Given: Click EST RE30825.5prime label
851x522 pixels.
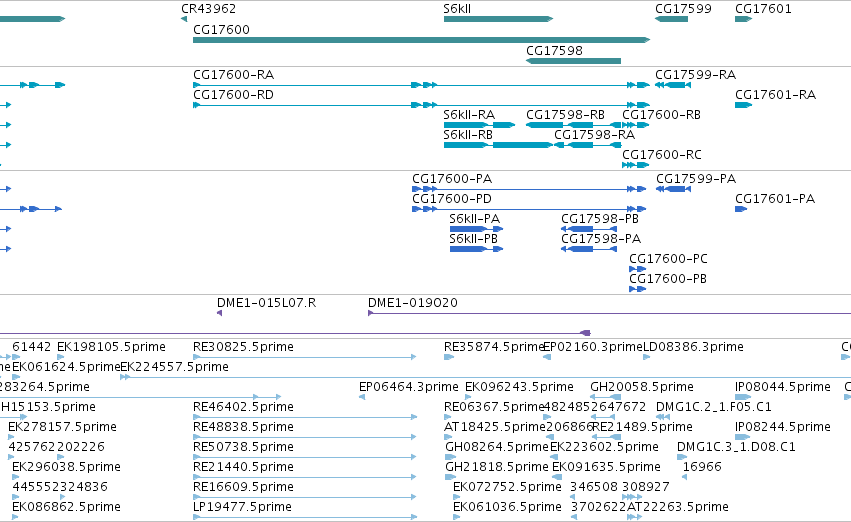Looking at the screenshot, I should click(243, 347).
